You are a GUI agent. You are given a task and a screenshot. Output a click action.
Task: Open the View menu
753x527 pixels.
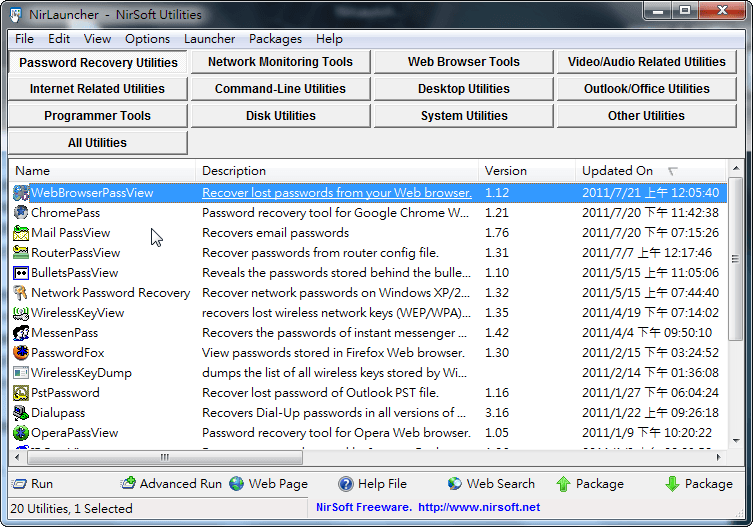pyautogui.click(x=97, y=39)
